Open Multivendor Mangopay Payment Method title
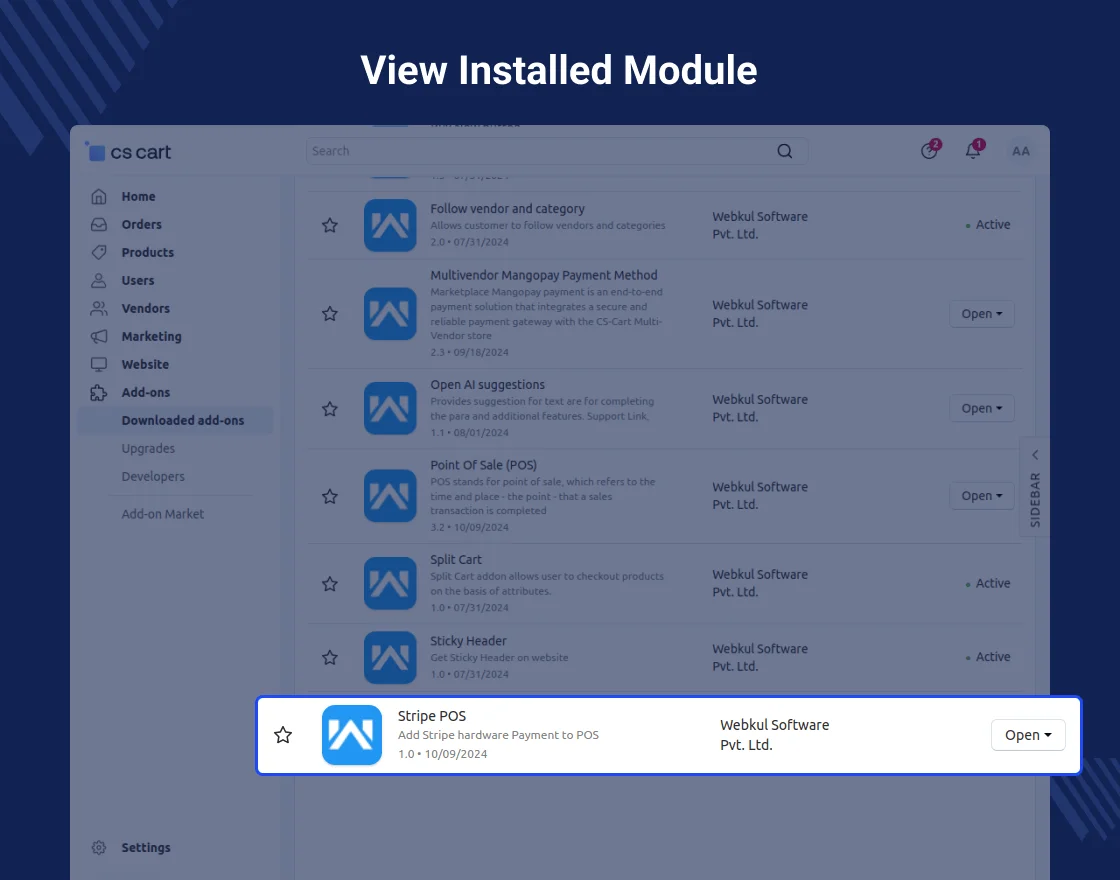The width and height of the screenshot is (1120, 880). coord(544,275)
